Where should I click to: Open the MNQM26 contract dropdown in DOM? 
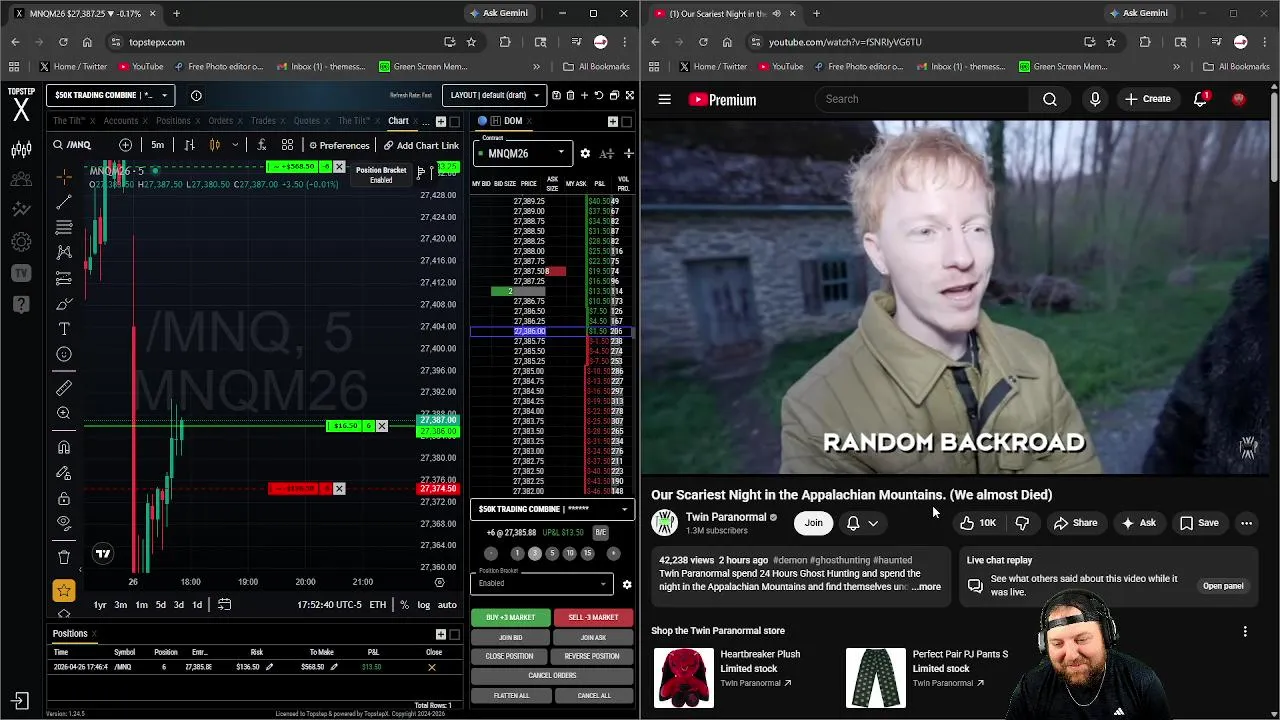click(x=524, y=153)
